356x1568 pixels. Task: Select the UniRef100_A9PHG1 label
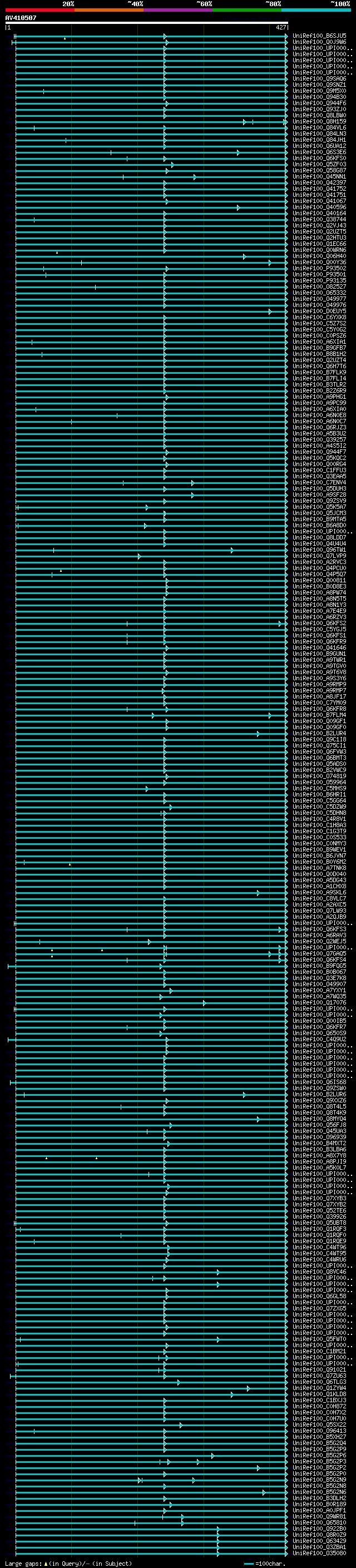(x=319, y=397)
